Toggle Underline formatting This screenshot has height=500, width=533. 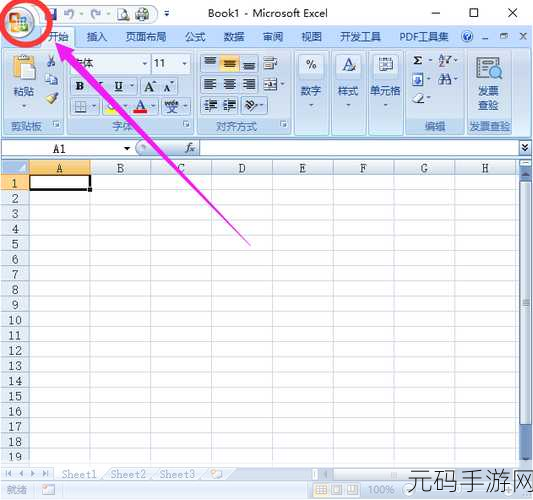[118, 86]
